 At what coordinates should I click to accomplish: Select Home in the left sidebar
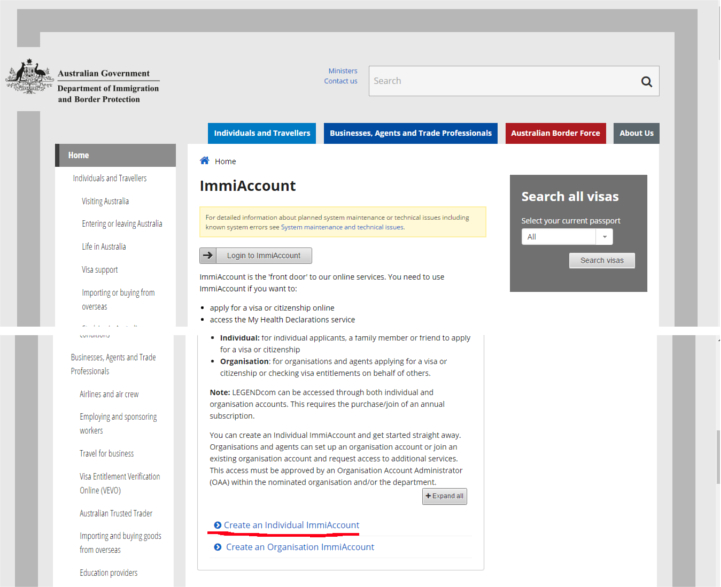pos(115,155)
